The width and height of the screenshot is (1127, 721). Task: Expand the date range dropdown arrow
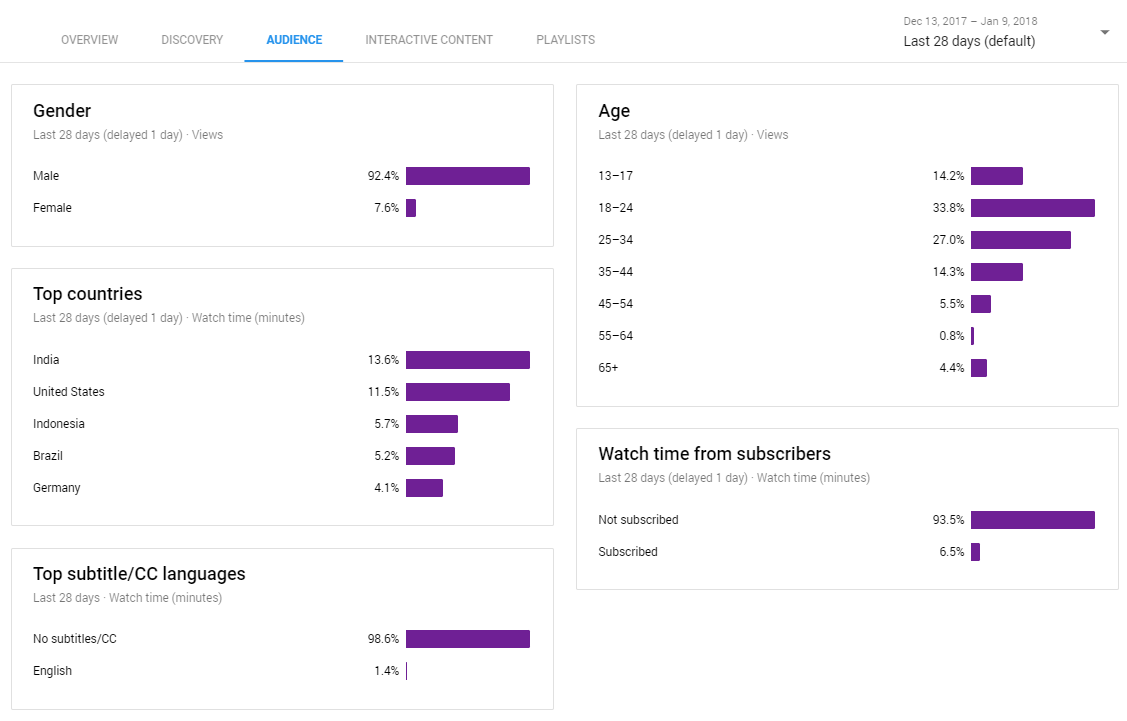[x=1104, y=32]
